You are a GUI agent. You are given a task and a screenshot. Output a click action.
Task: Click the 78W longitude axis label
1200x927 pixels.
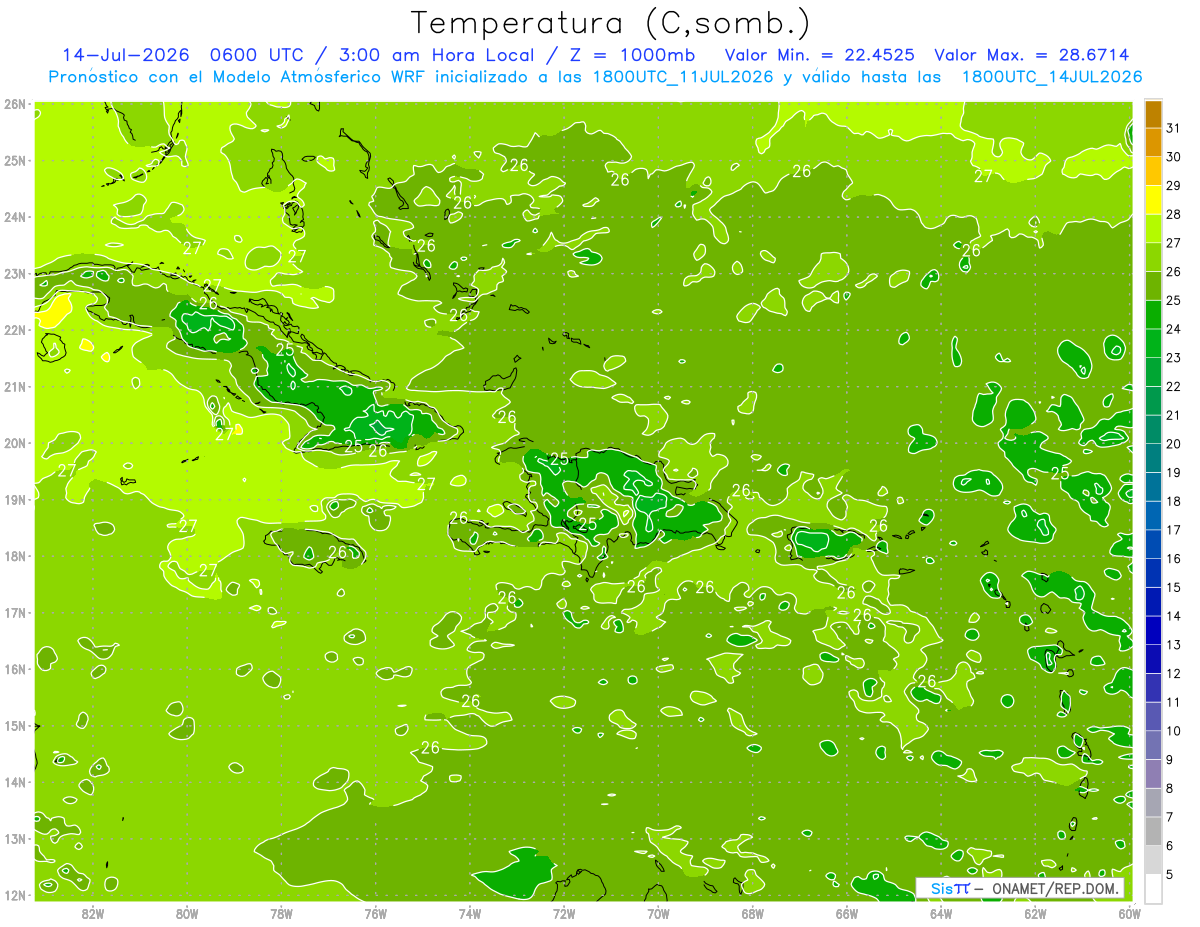click(x=281, y=913)
